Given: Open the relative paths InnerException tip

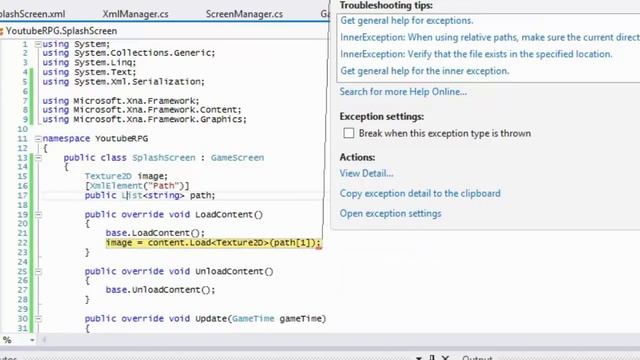Looking at the screenshot, I should click(x=490, y=37).
